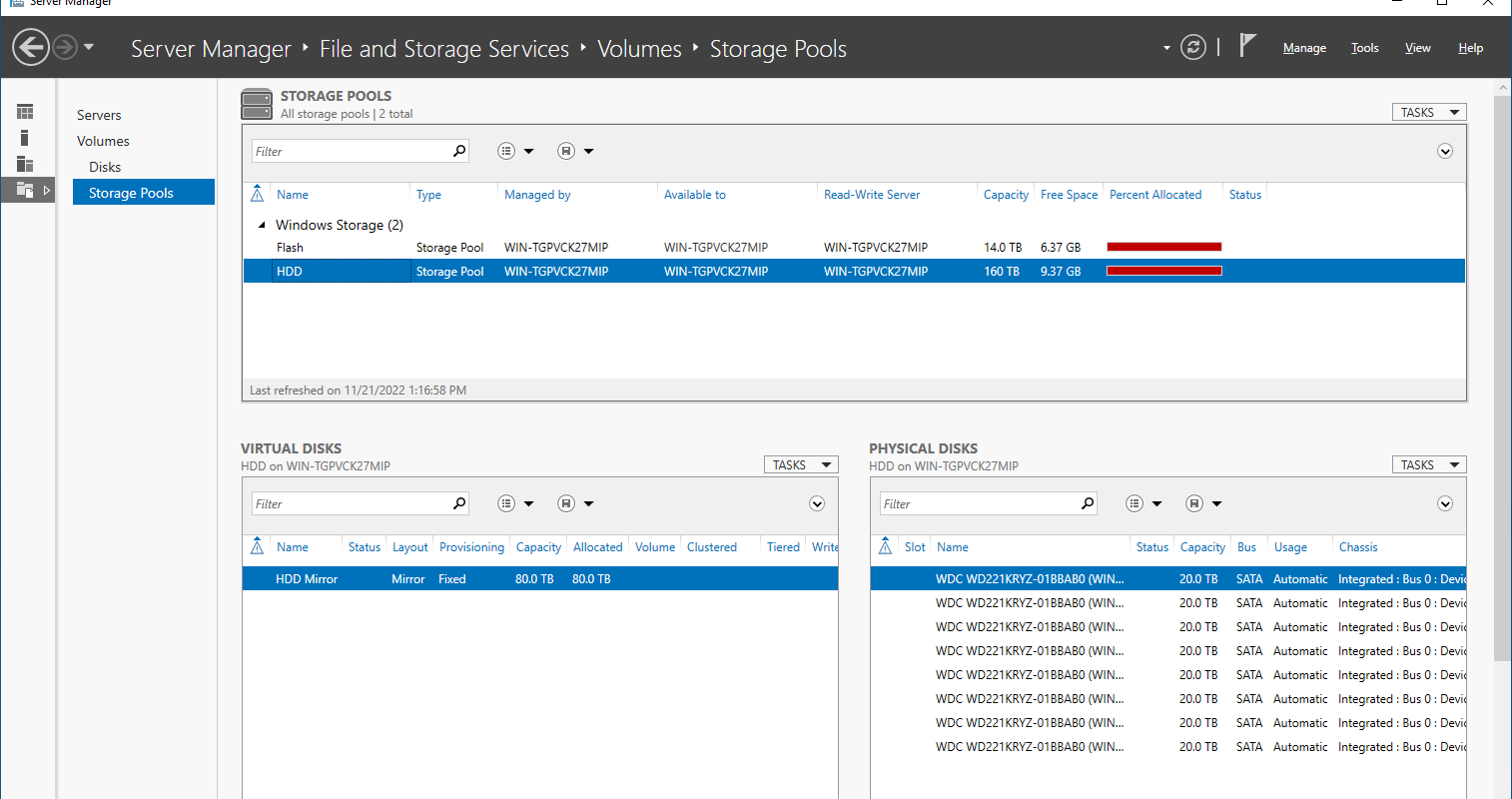Open the dropdown arrow before the refresh icon
This screenshot has width=1512, height=799.
(x=1166, y=48)
